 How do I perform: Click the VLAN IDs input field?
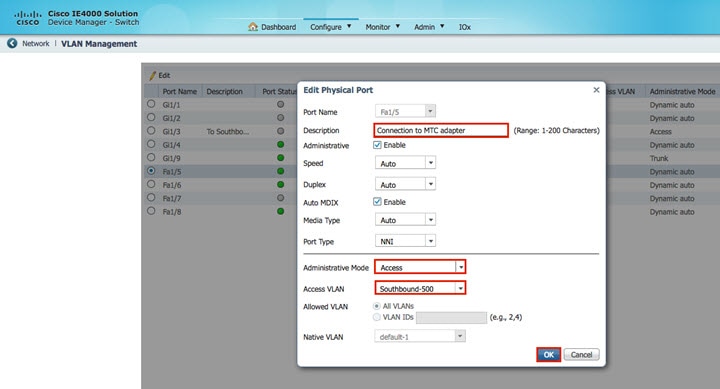(x=451, y=317)
